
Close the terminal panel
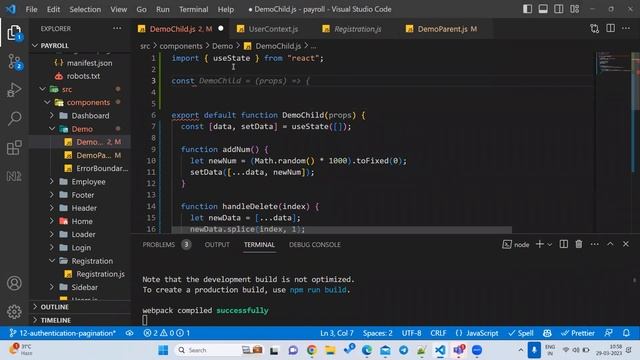pyautogui.click(x=626, y=244)
